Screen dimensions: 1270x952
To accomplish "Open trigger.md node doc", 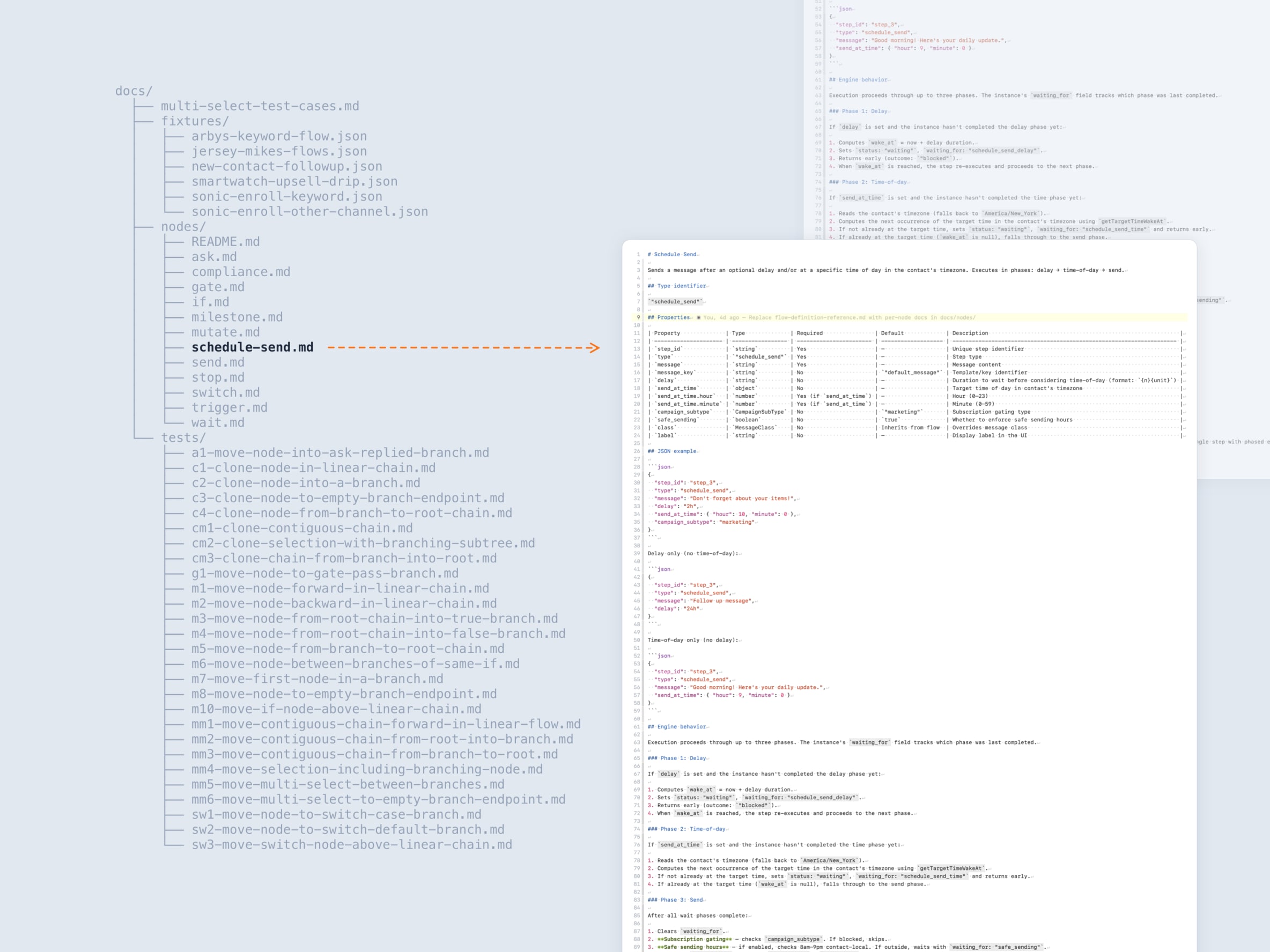I will (229, 407).
